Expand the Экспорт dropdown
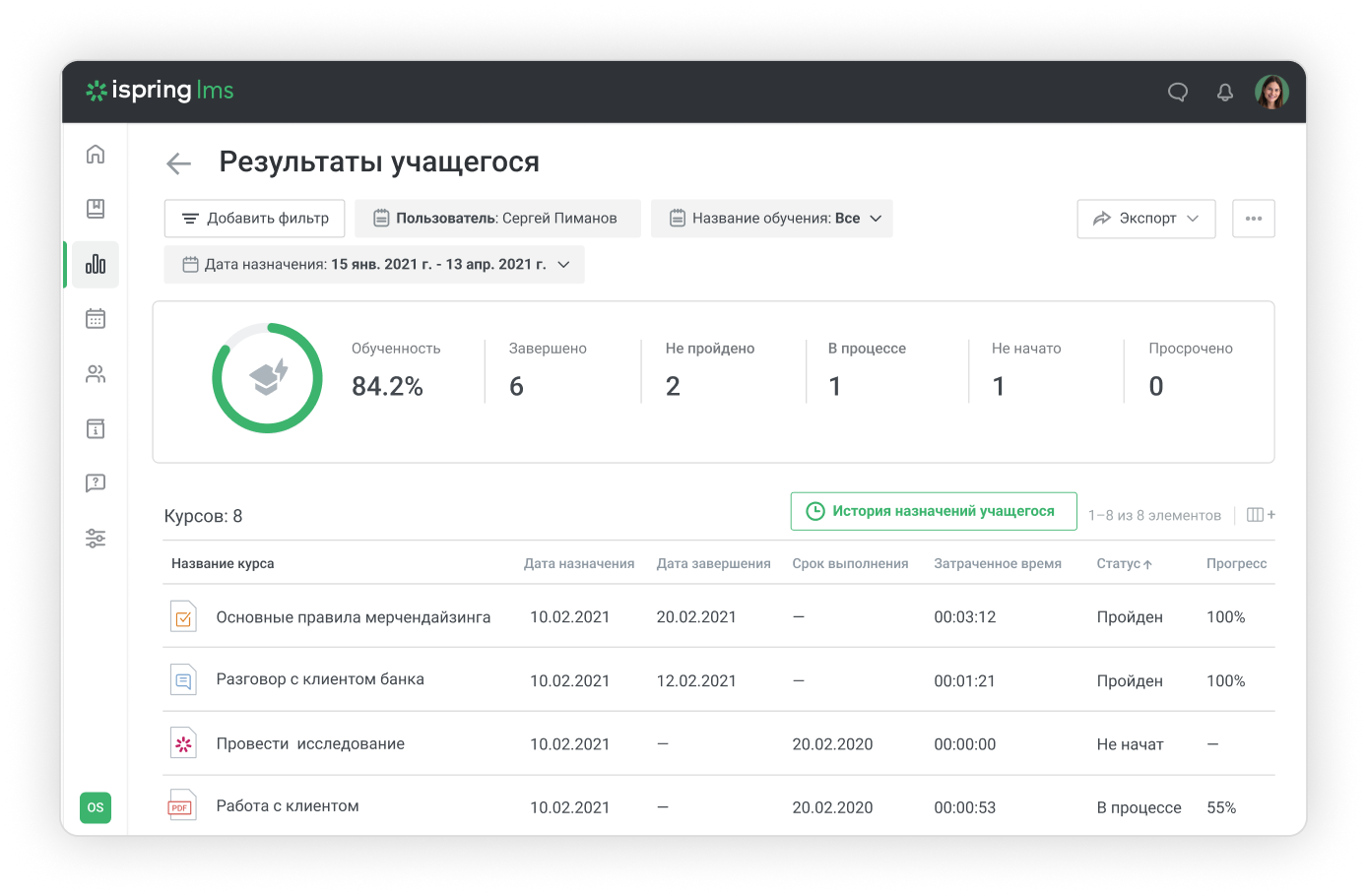The height and width of the screenshot is (896, 1367). [1145, 219]
